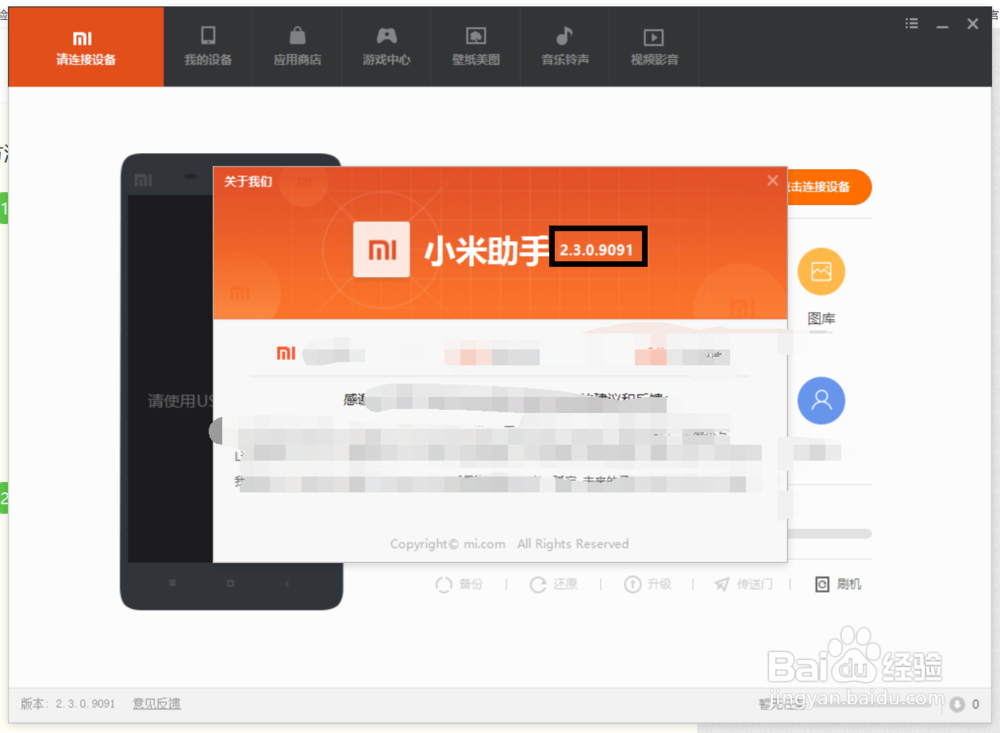This screenshot has width=1000, height=733.
Task: Click the version number 2.3.0.9091 in dialog
Action: [596, 249]
